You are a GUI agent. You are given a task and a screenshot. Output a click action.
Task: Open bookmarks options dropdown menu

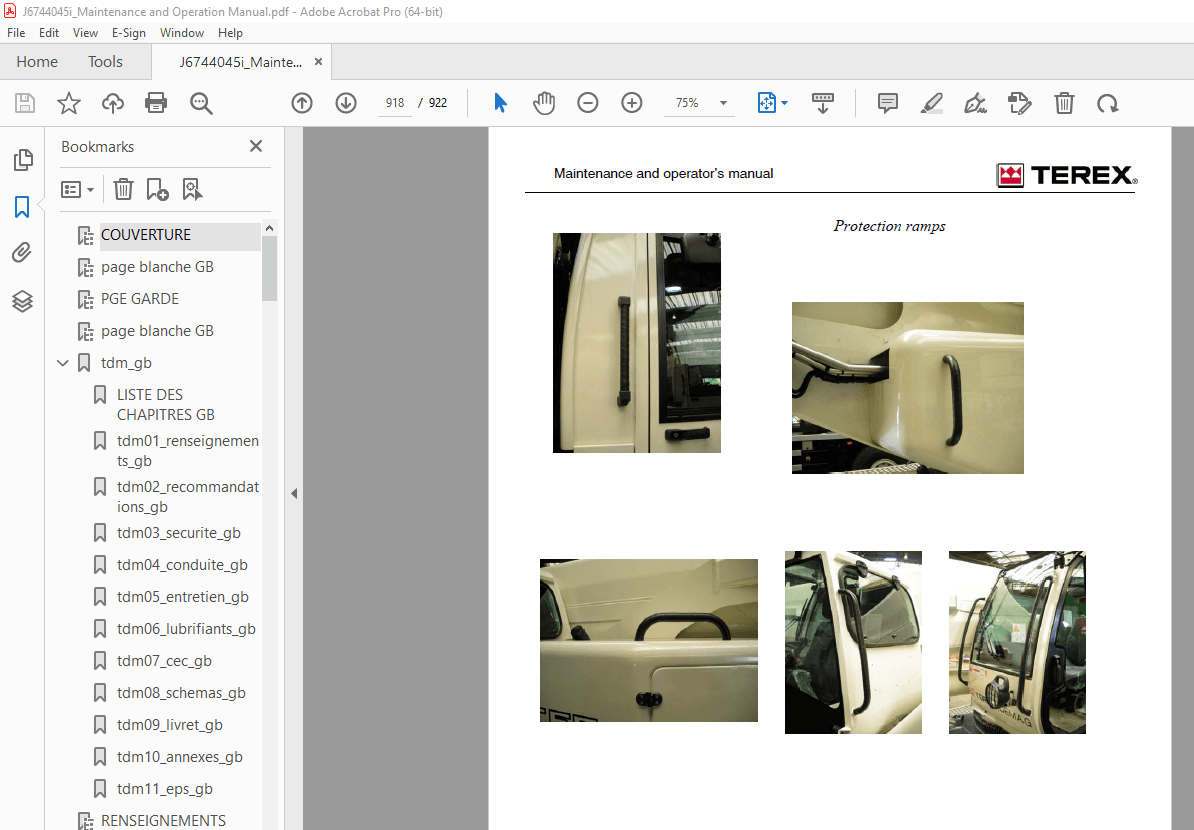tap(78, 189)
